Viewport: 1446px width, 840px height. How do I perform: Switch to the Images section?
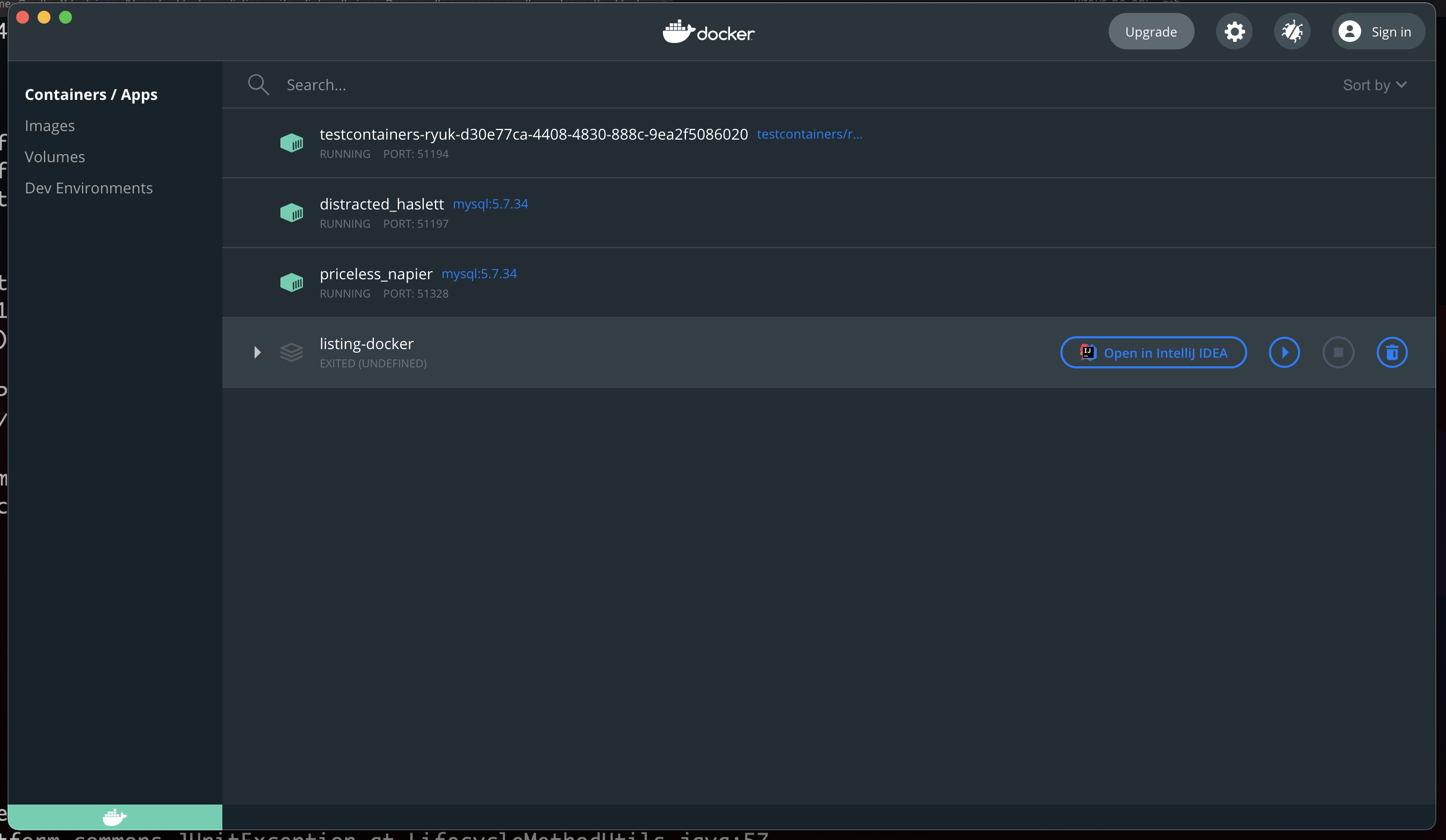(x=50, y=126)
